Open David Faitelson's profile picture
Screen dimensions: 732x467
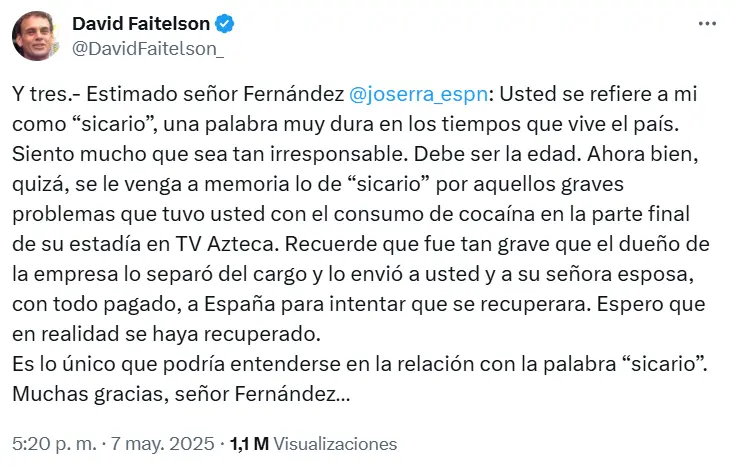pos(34,36)
